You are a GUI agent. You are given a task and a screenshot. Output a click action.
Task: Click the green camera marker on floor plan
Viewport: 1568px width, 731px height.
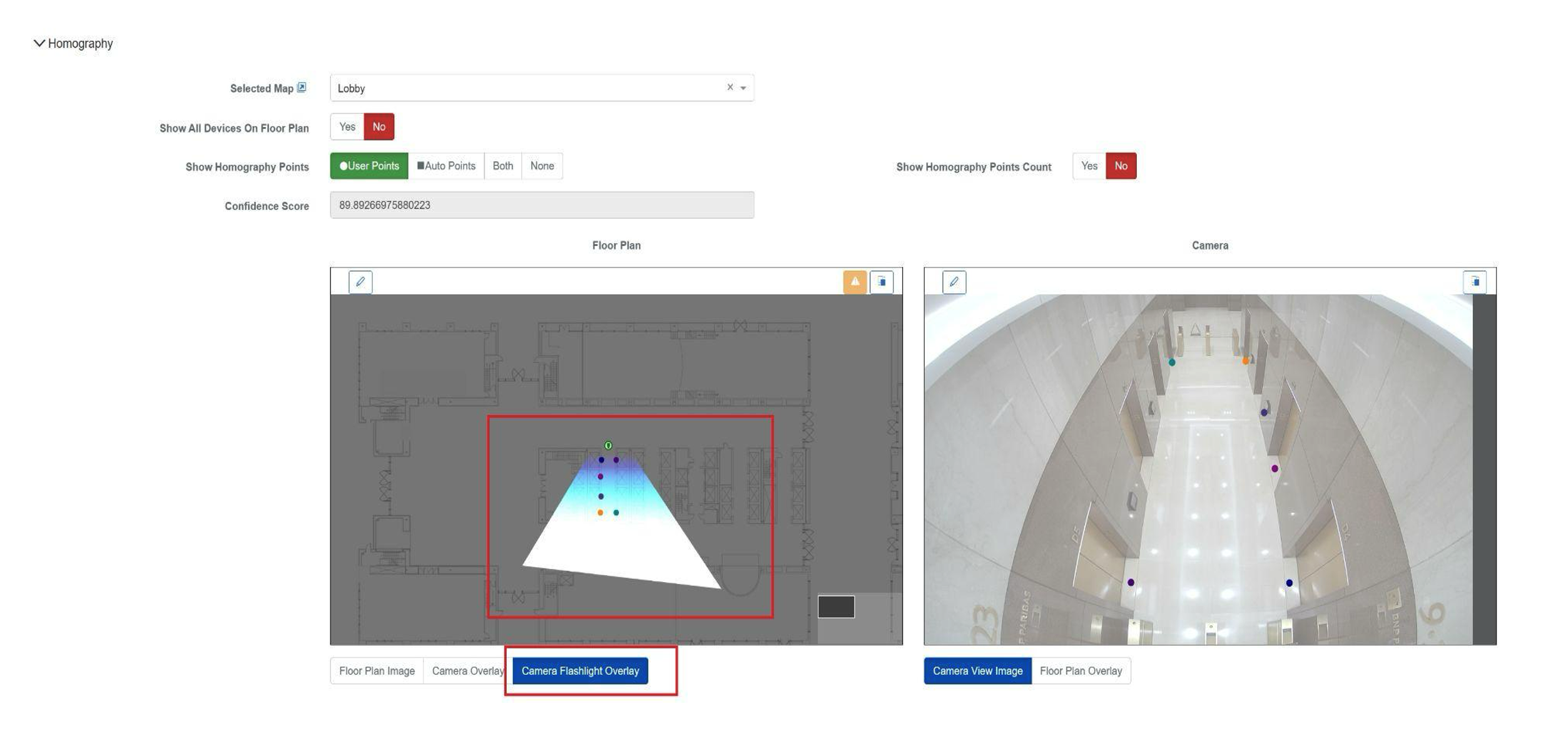click(608, 446)
